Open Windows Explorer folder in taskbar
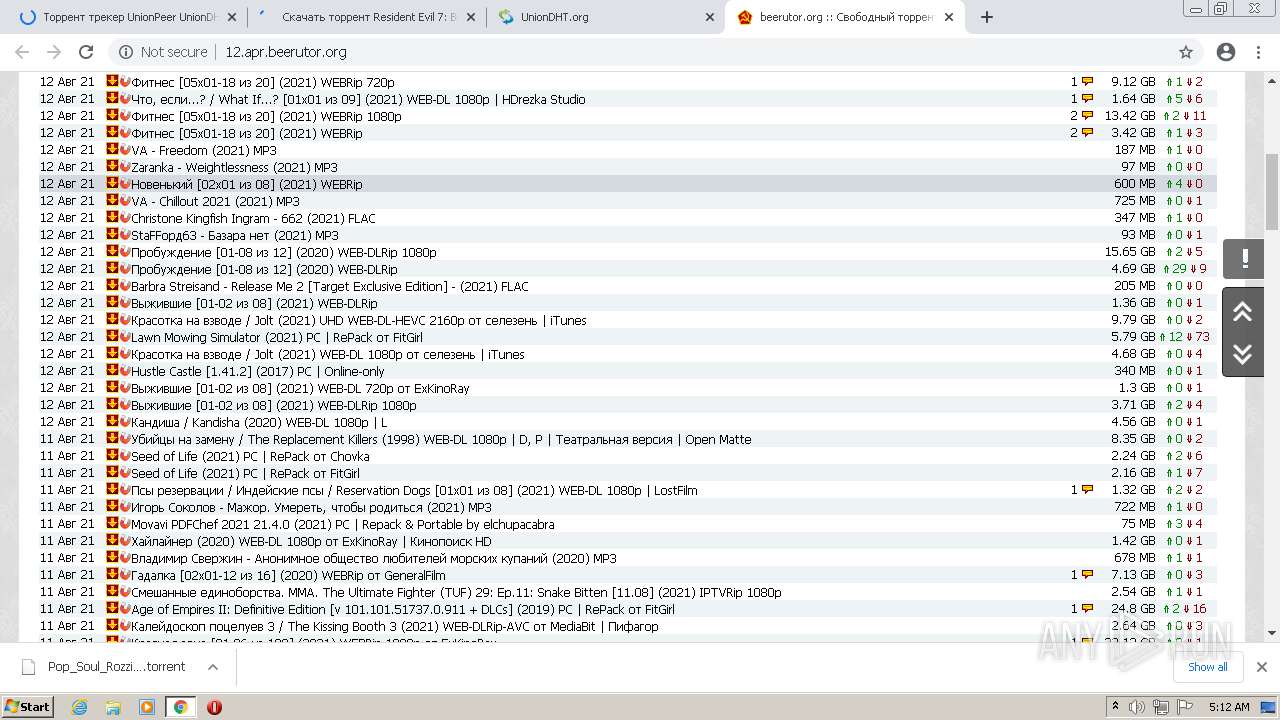 [x=113, y=707]
